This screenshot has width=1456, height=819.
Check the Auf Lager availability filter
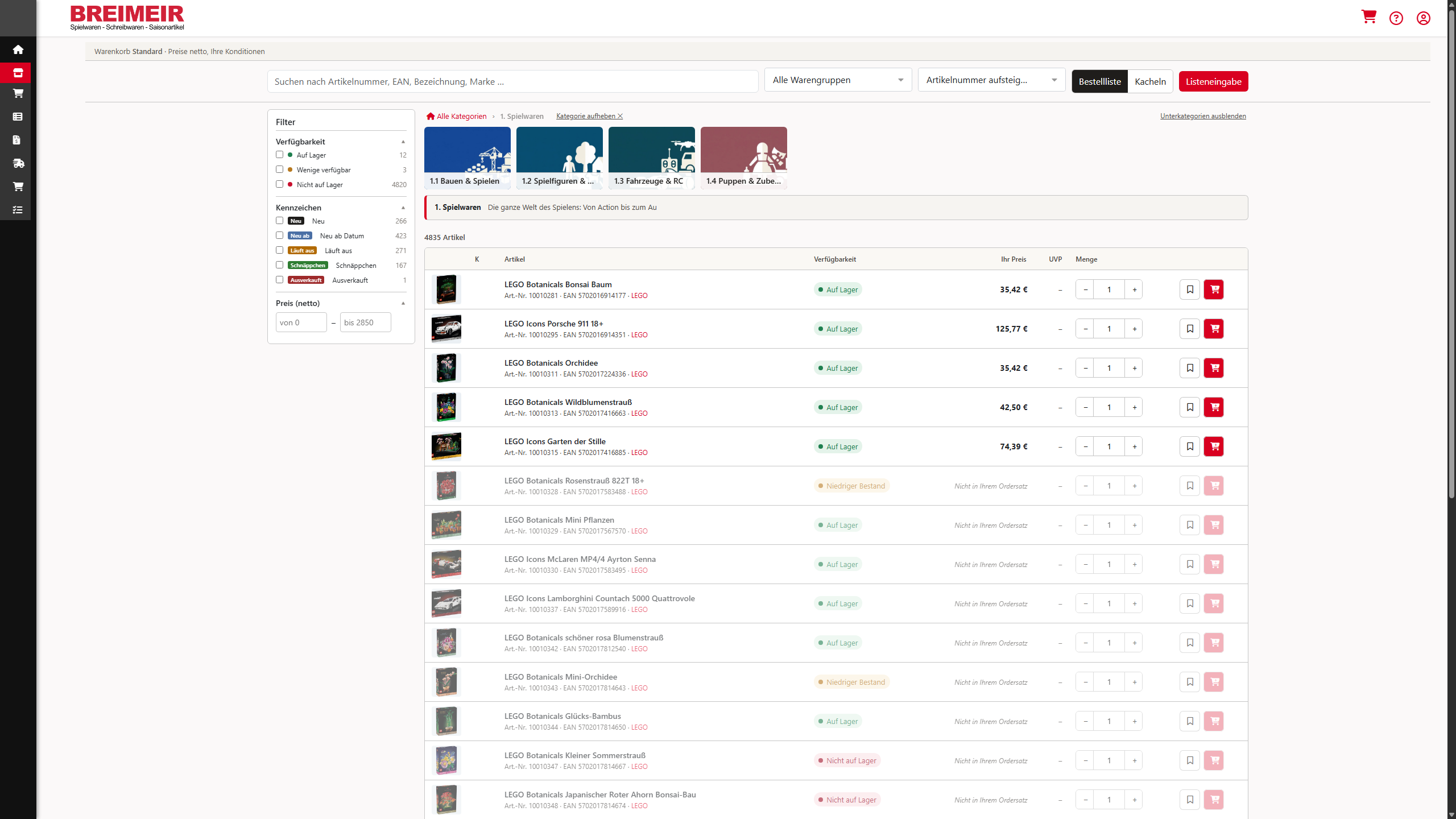(x=279, y=155)
